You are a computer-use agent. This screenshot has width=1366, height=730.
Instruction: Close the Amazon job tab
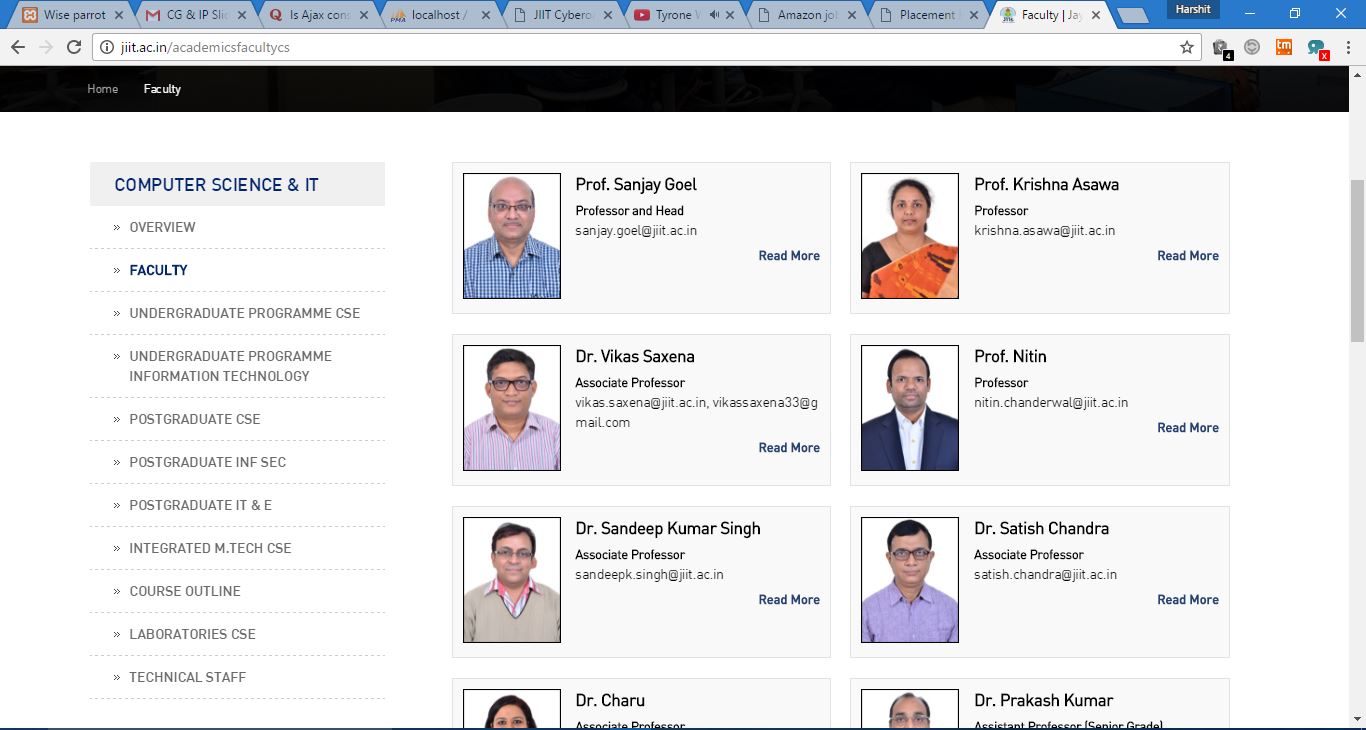[853, 15]
